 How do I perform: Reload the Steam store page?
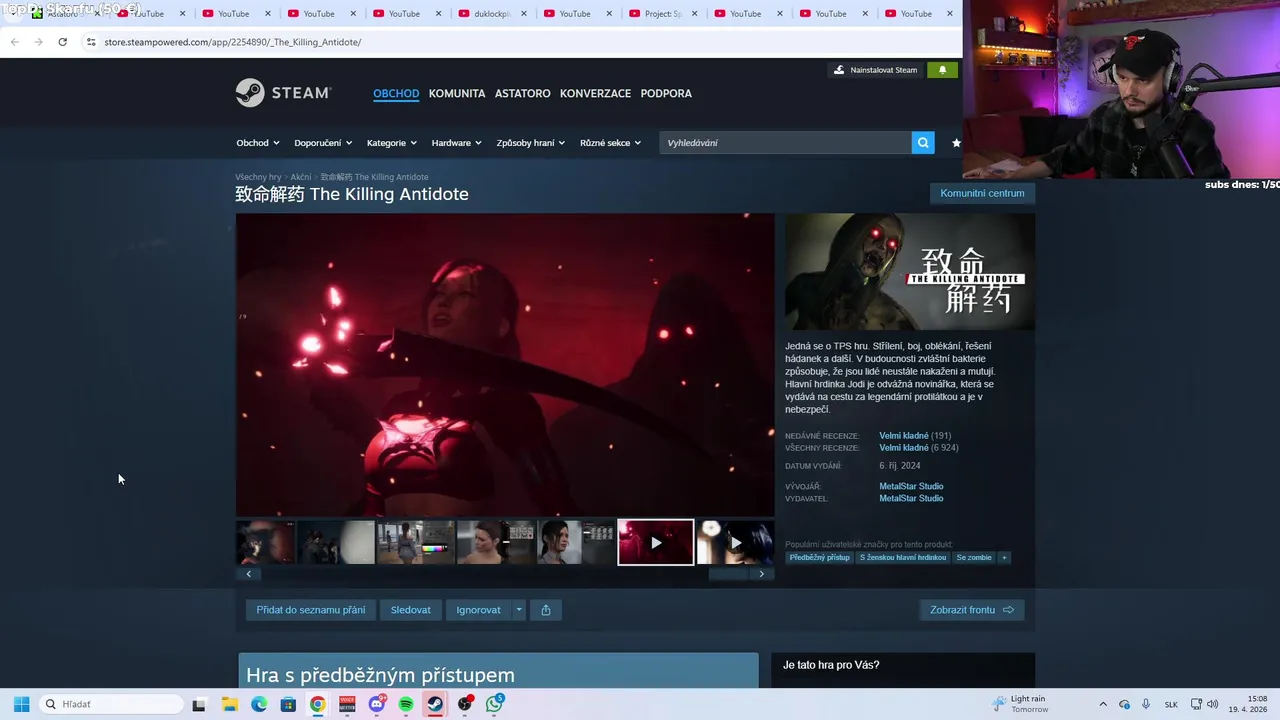point(62,42)
